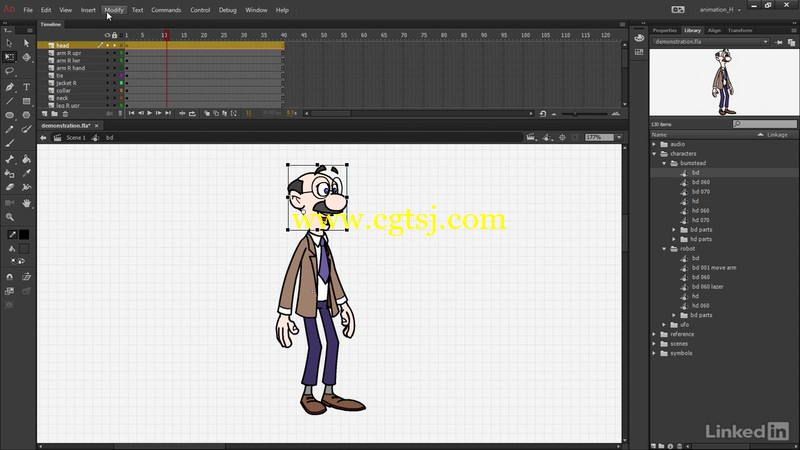Select the Subselection tool
This screenshot has height=450, width=800.
26,43
